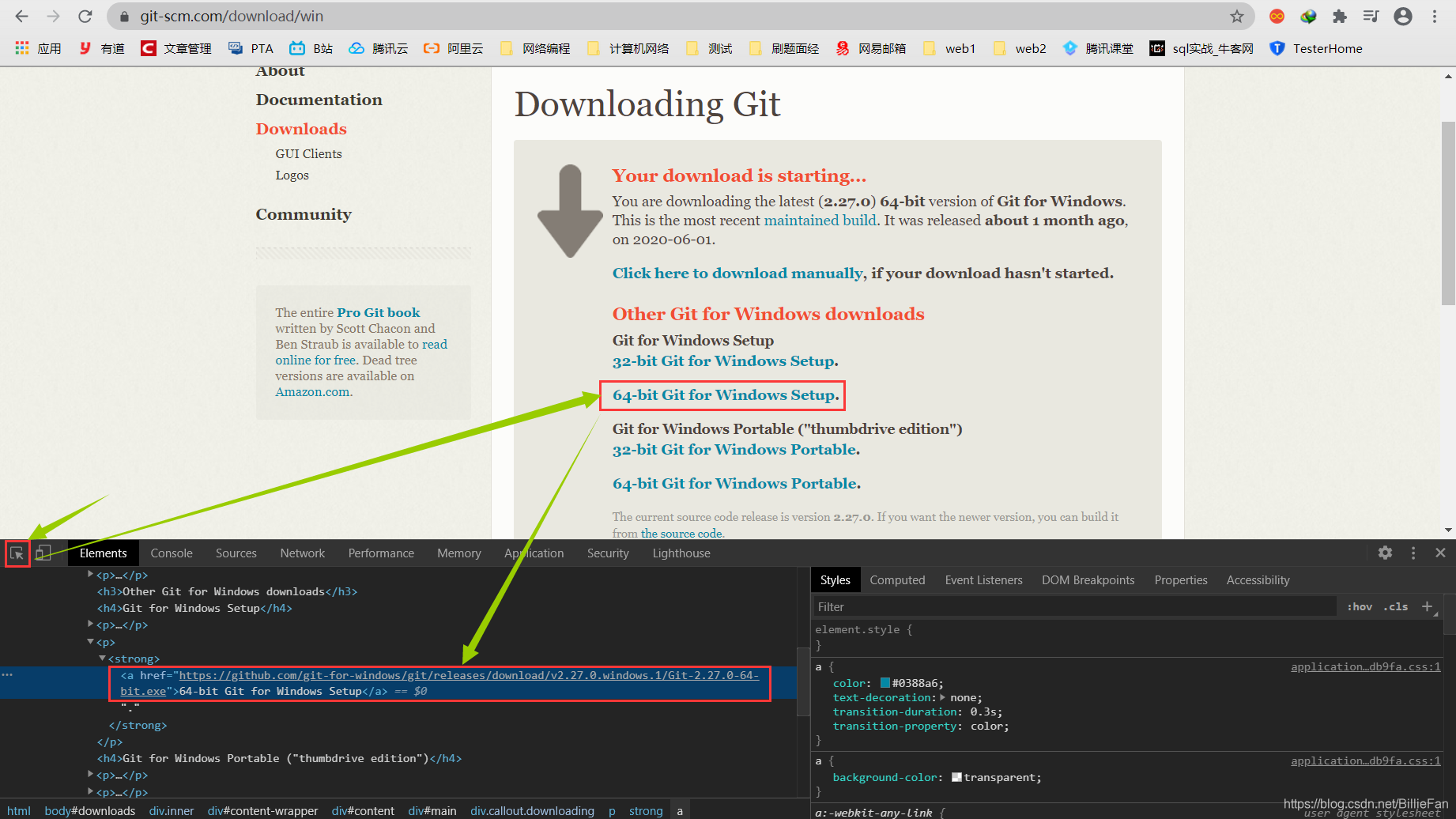Click the colorful globe extension icon
1456x819 pixels.
(1308, 16)
